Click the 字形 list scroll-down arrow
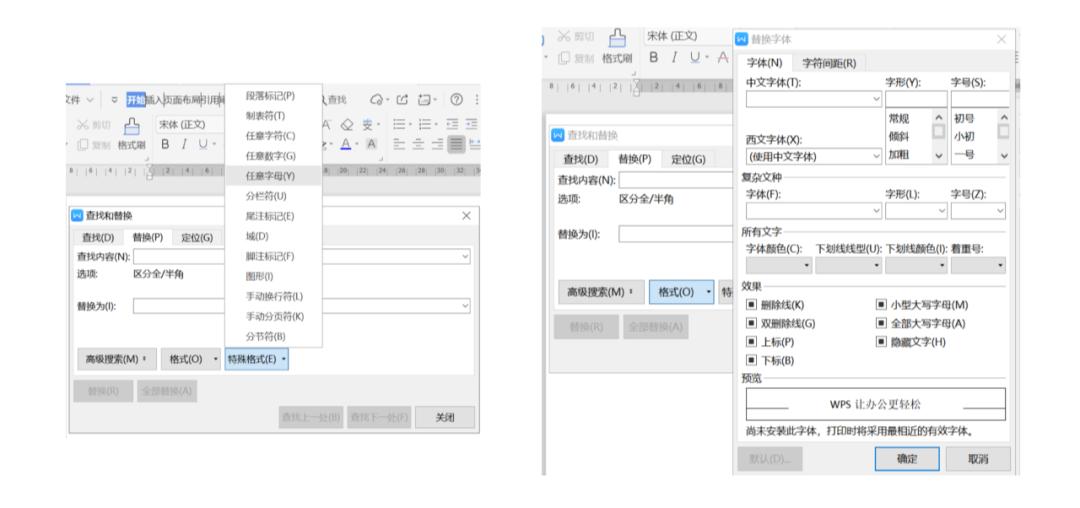This screenshot has height=508, width=1080. [x=939, y=156]
